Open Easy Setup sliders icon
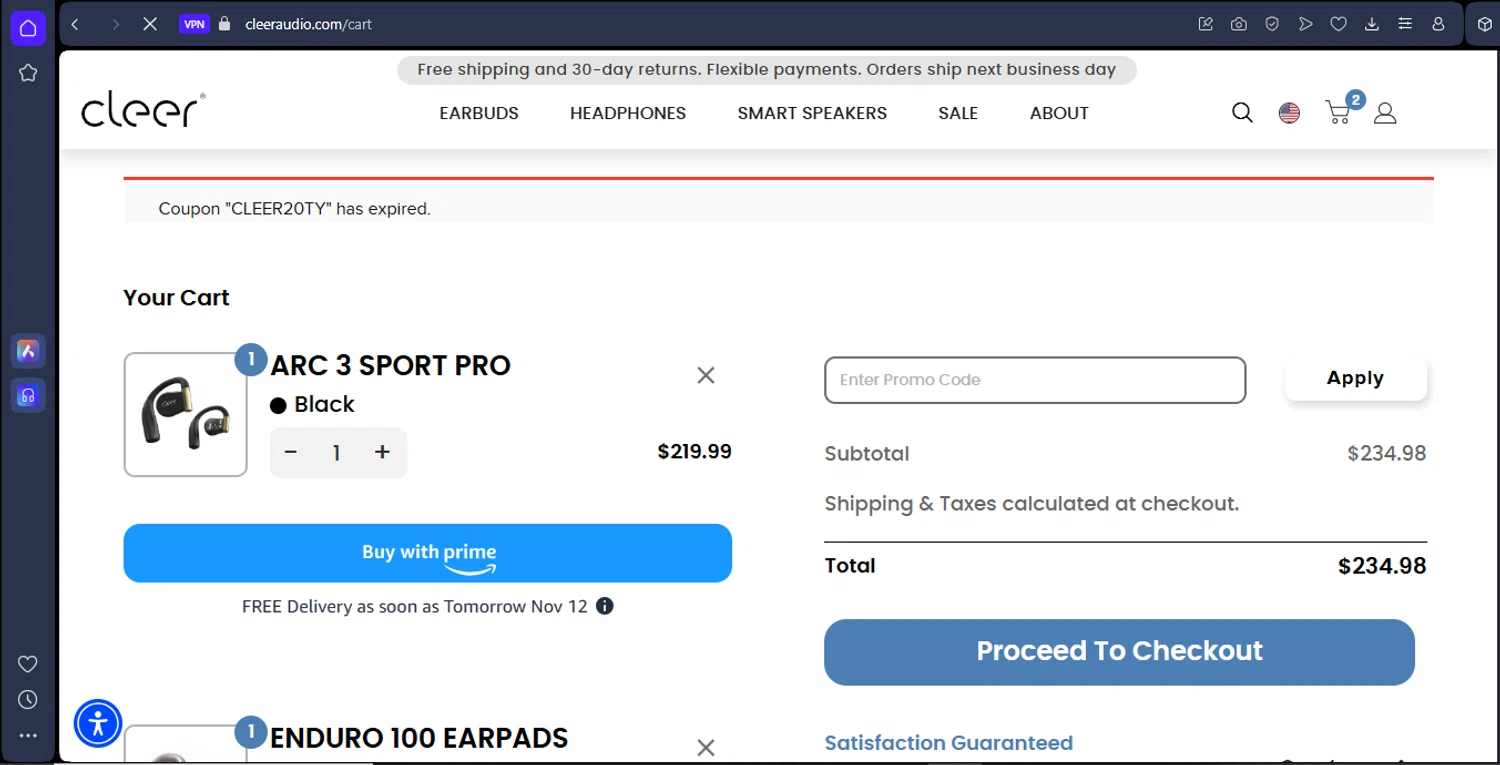The image size is (1500, 765). [x=1405, y=24]
